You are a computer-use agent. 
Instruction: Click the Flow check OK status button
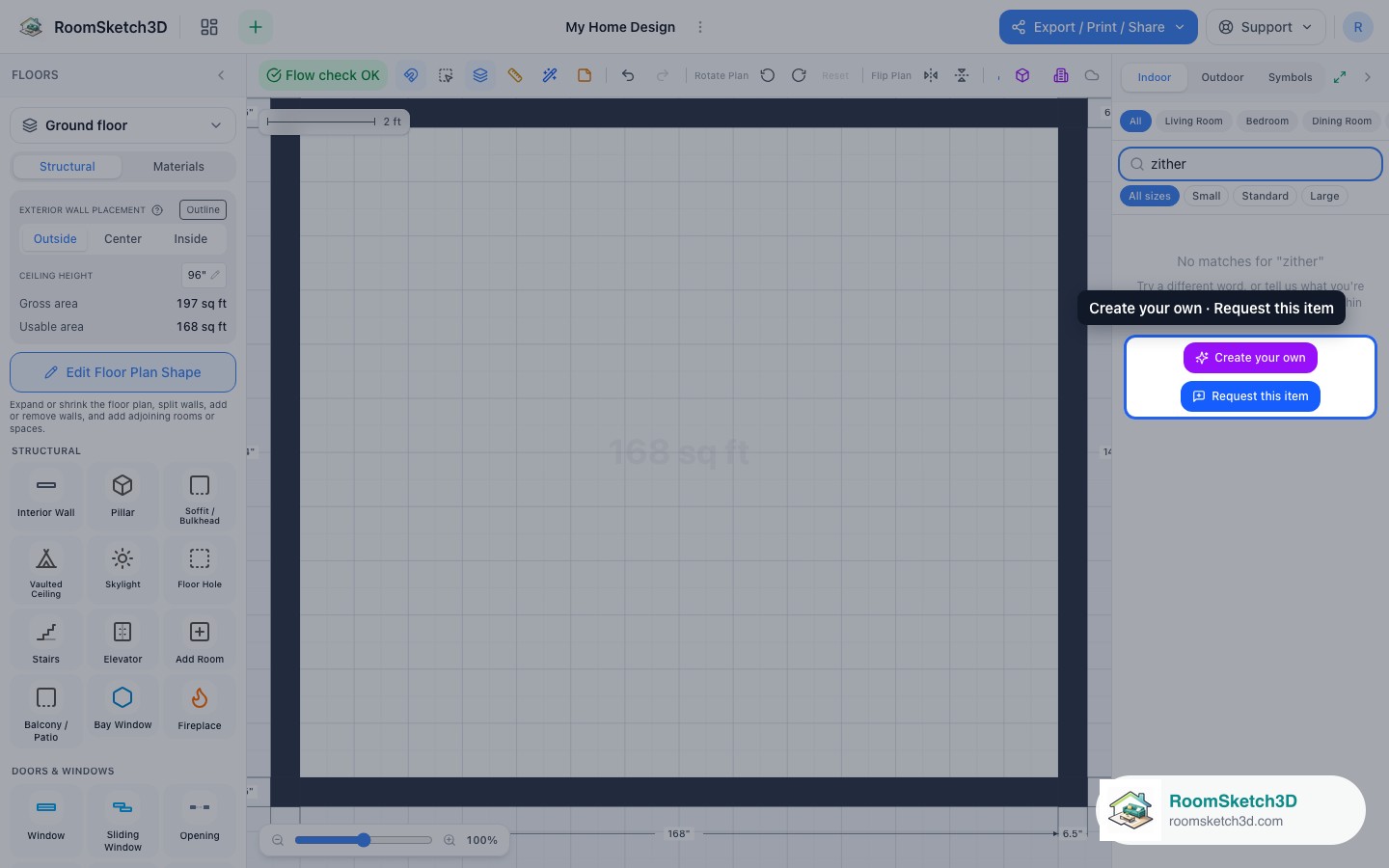323,75
